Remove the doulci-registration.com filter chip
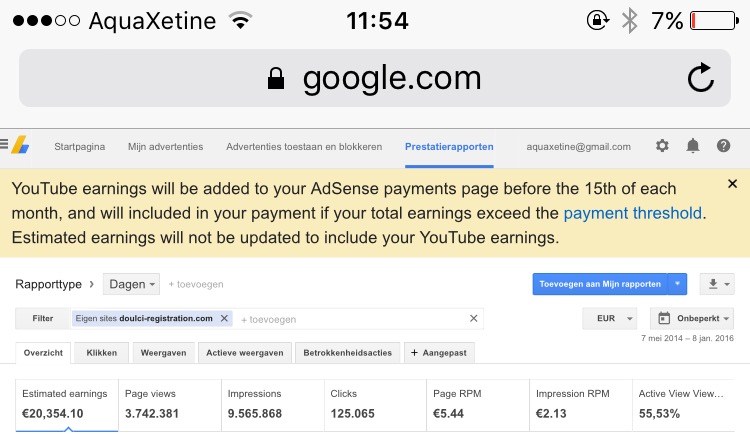 (x=224, y=318)
